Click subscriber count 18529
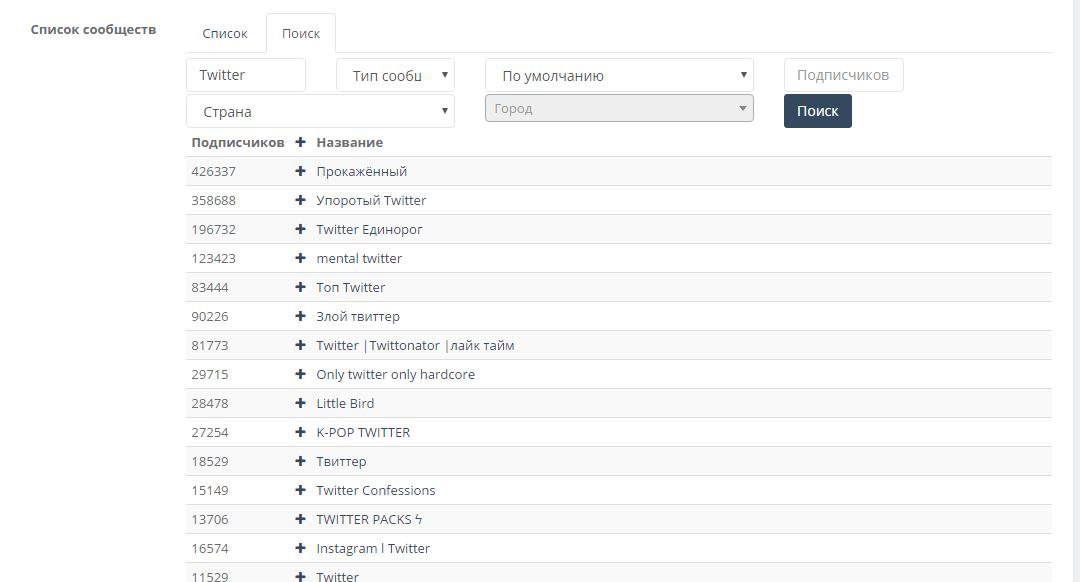1080x582 pixels. point(210,461)
